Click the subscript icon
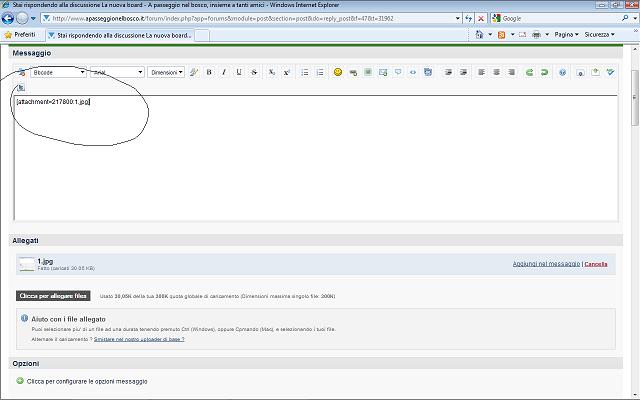The width and height of the screenshot is (640, 400). tap(272, 72)
